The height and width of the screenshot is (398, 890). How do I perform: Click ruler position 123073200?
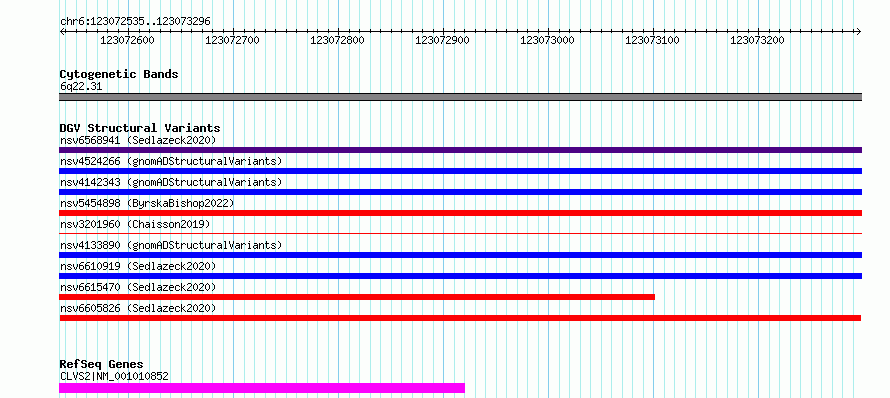click(758, 41)
